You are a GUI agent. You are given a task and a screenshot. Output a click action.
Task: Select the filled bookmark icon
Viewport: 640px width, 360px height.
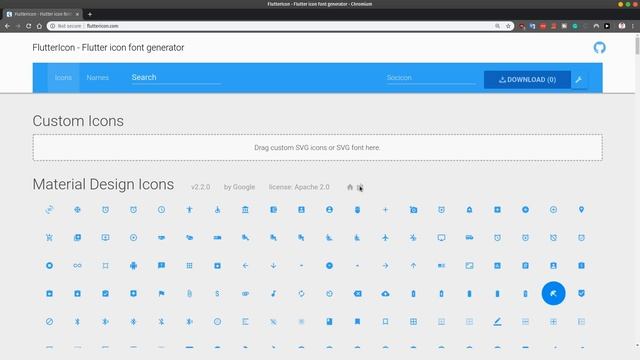357,322
